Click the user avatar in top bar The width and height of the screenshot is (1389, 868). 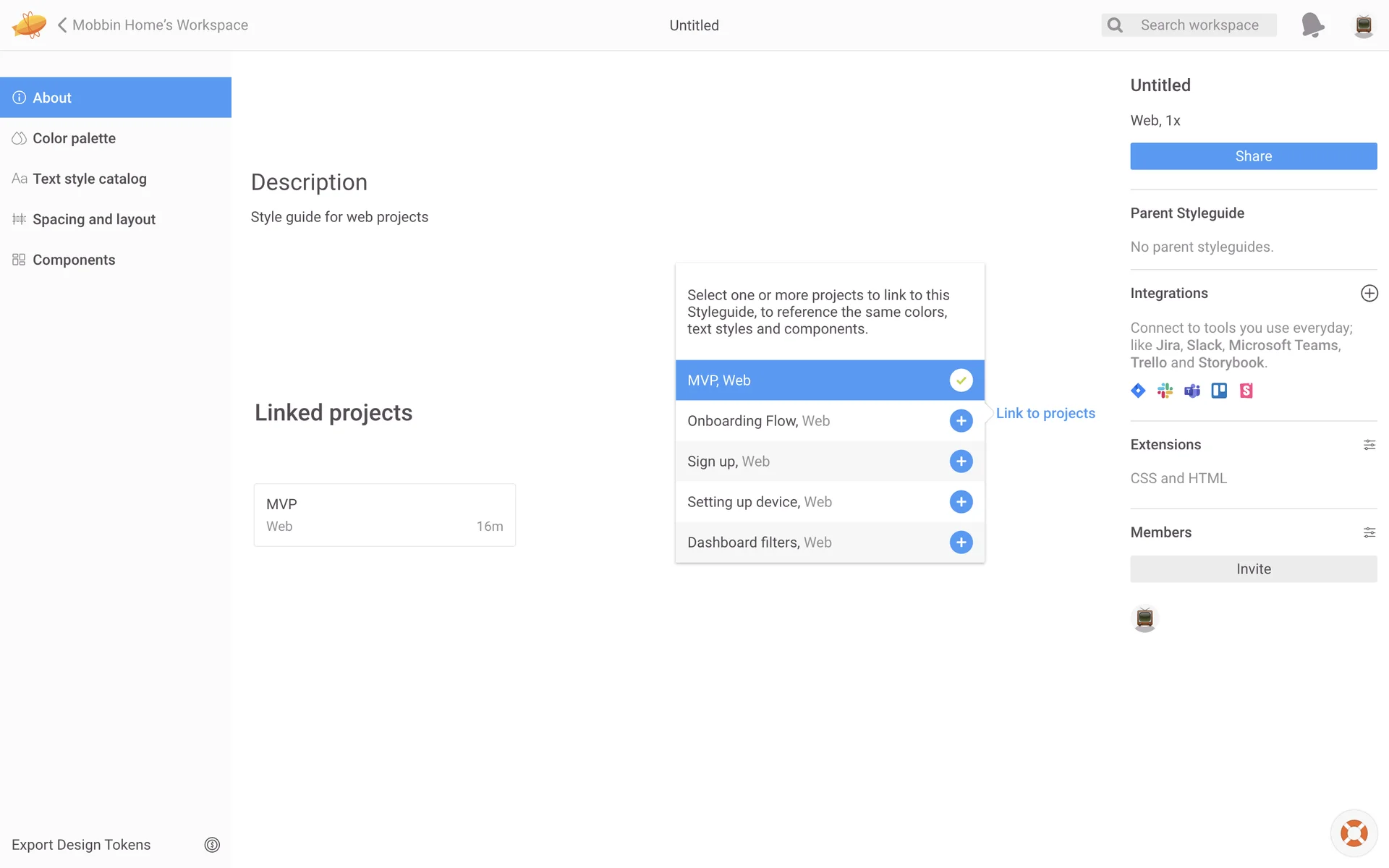coord(1363,25)
